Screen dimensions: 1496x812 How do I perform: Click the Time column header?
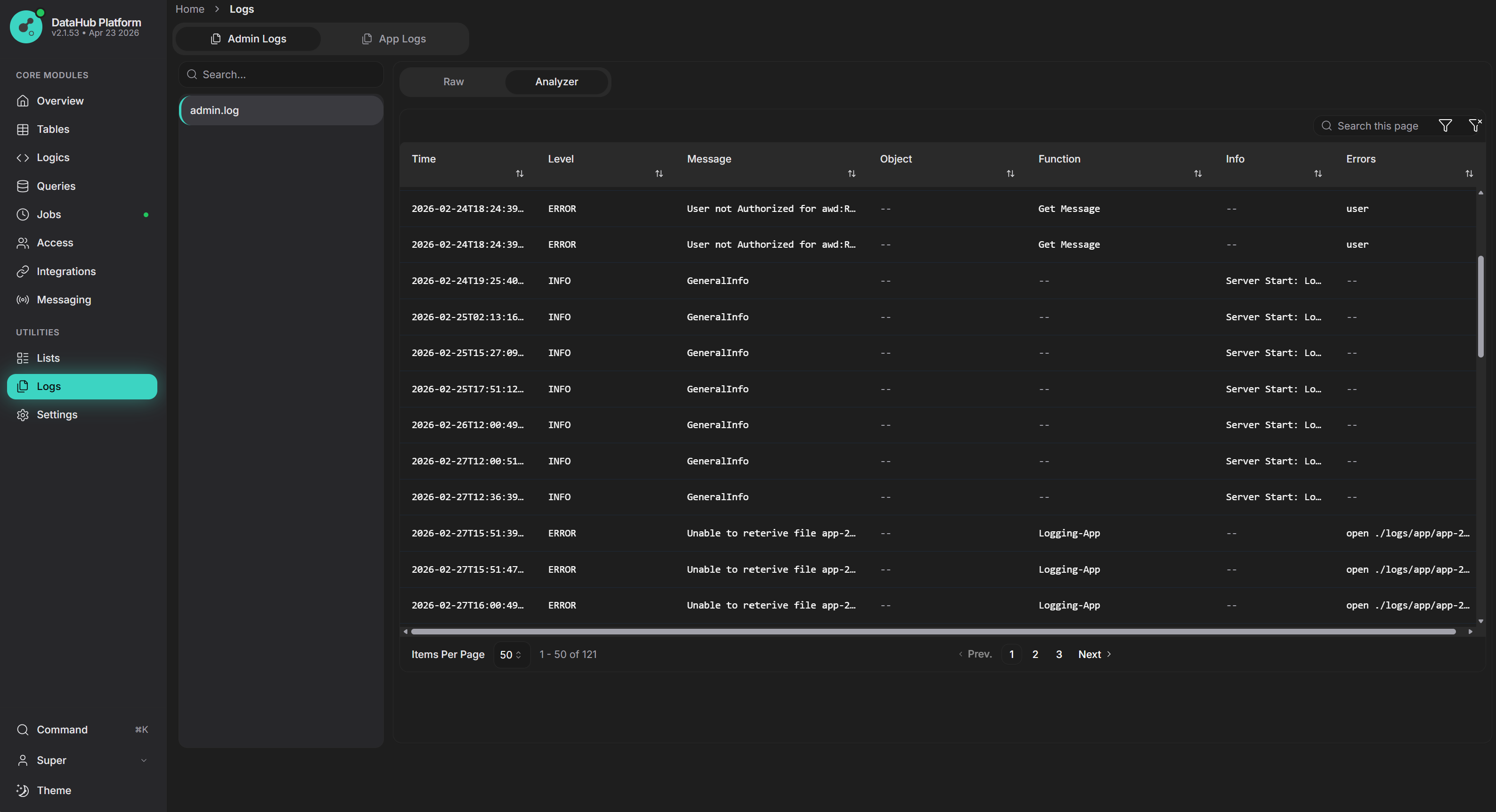click(x=423, y=159)
